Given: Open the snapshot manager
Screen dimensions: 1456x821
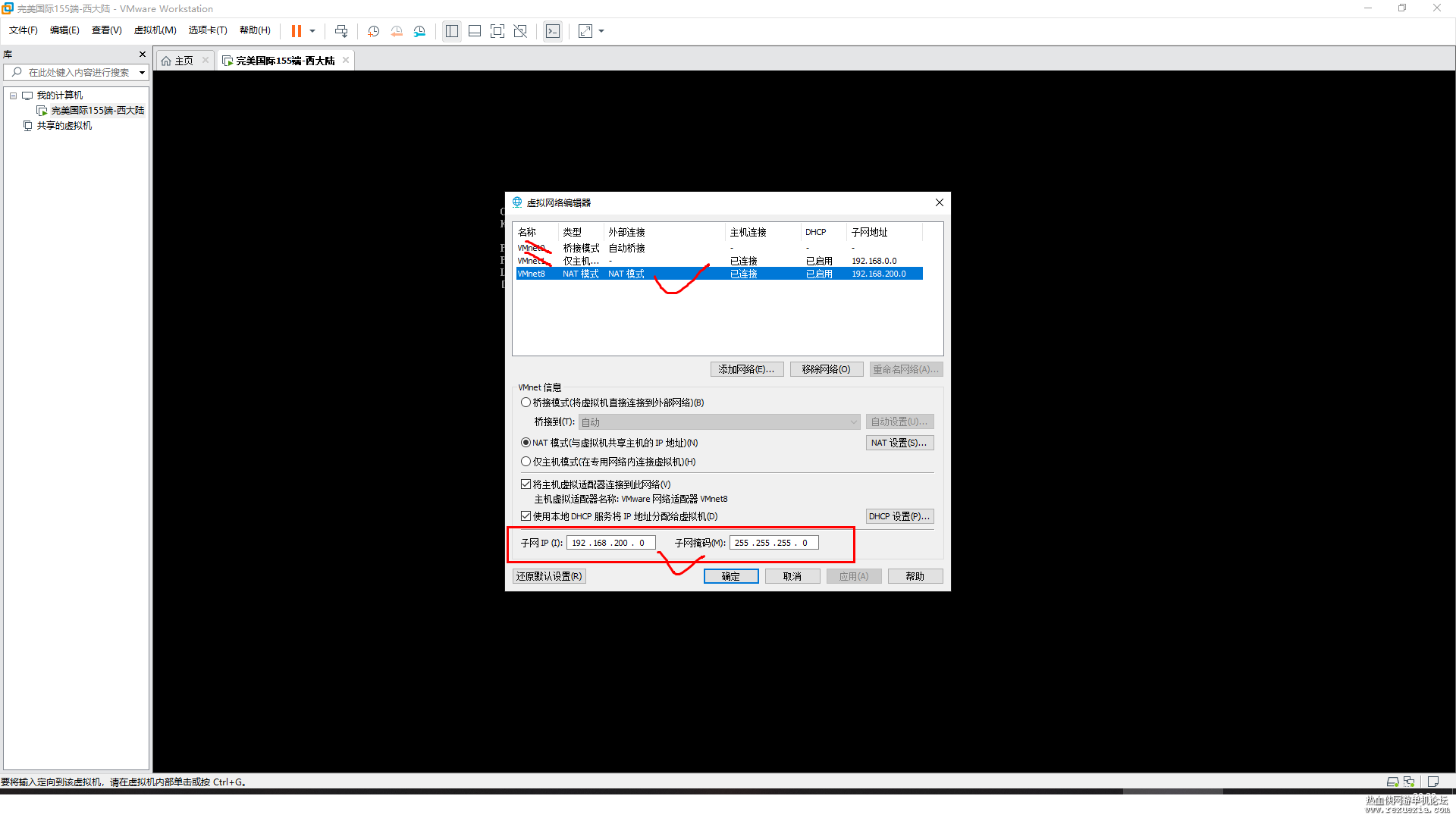Looking at the screenshot, I should tap(419, 31).
